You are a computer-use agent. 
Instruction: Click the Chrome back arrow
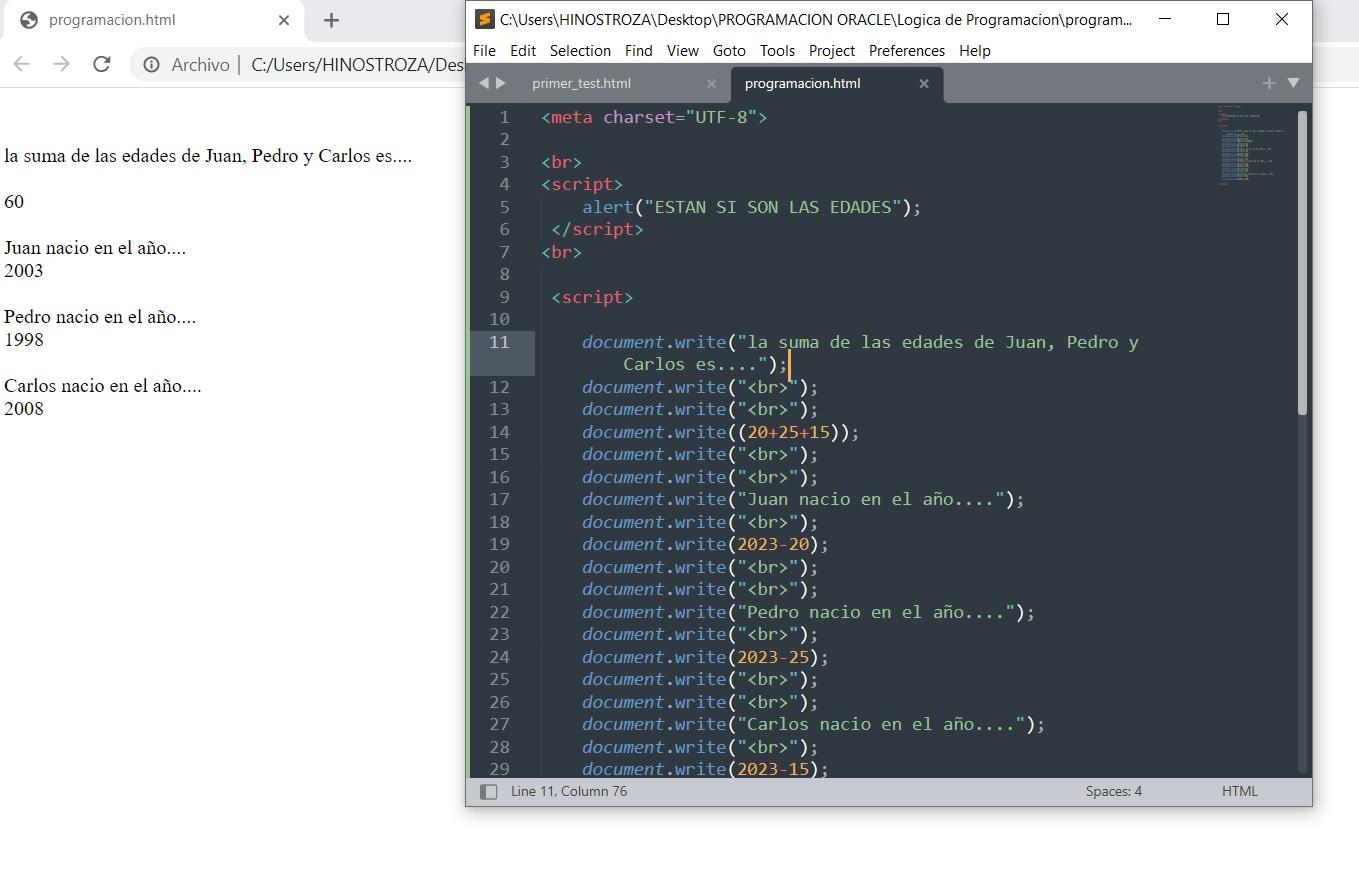(22, 64)
